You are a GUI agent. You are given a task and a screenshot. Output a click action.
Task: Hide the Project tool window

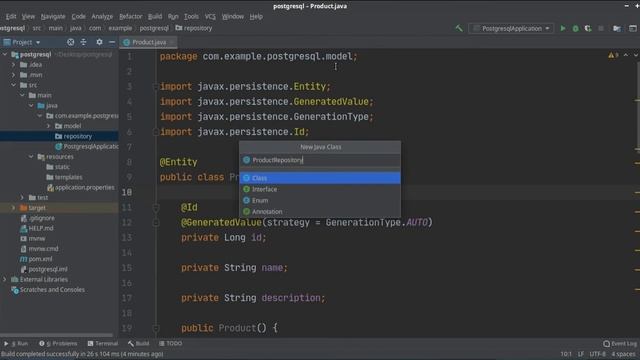point(112,42)
